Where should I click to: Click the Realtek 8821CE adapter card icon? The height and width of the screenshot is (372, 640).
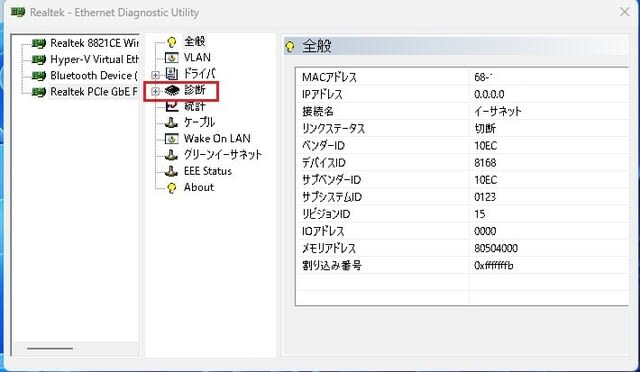click(x=39, y=43)
